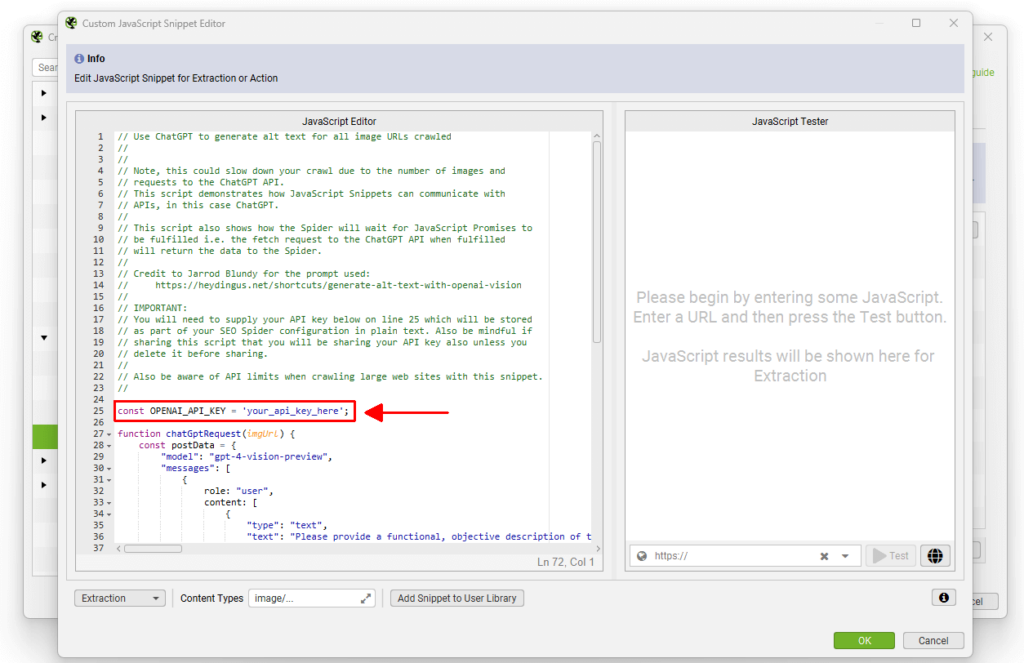Click the Cancel button
1024x663 pixels.
[933, 640]
